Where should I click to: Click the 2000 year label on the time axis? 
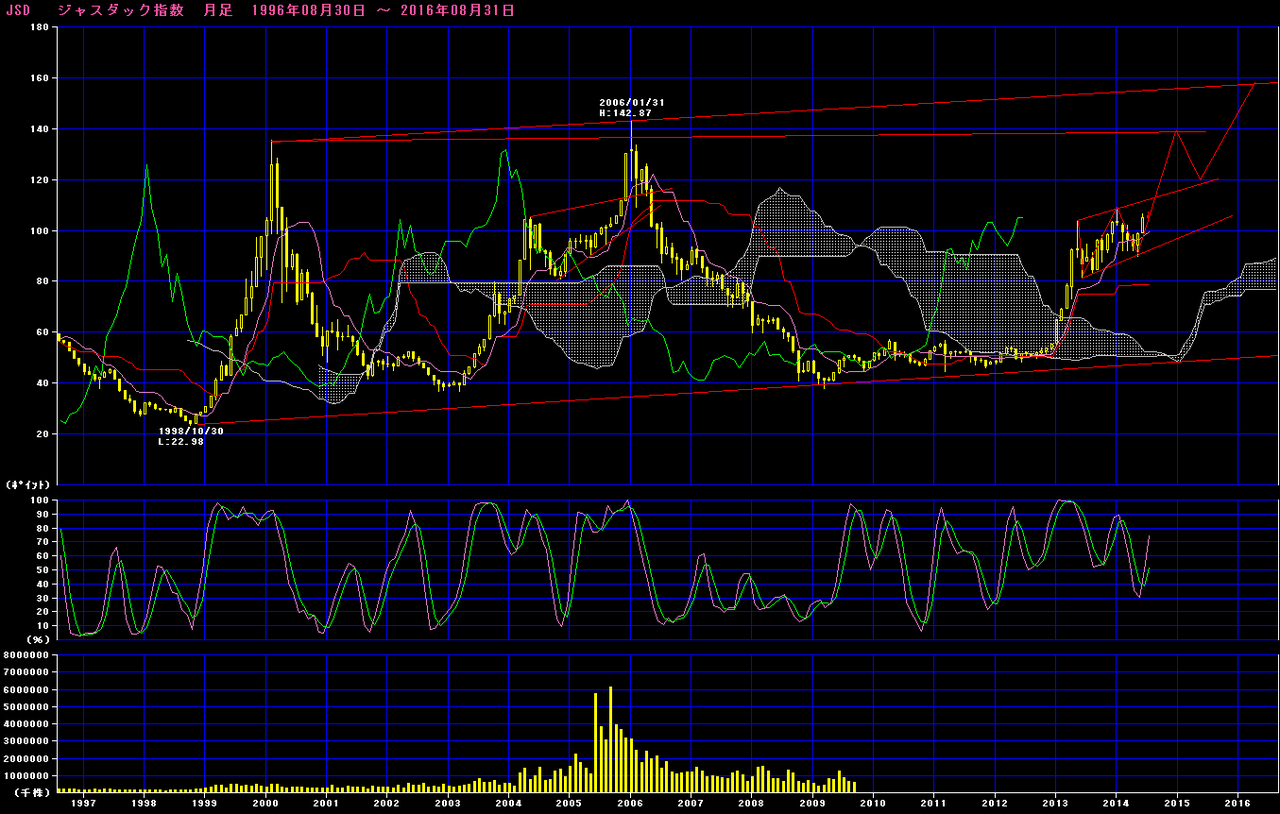(x=265, y=802)
